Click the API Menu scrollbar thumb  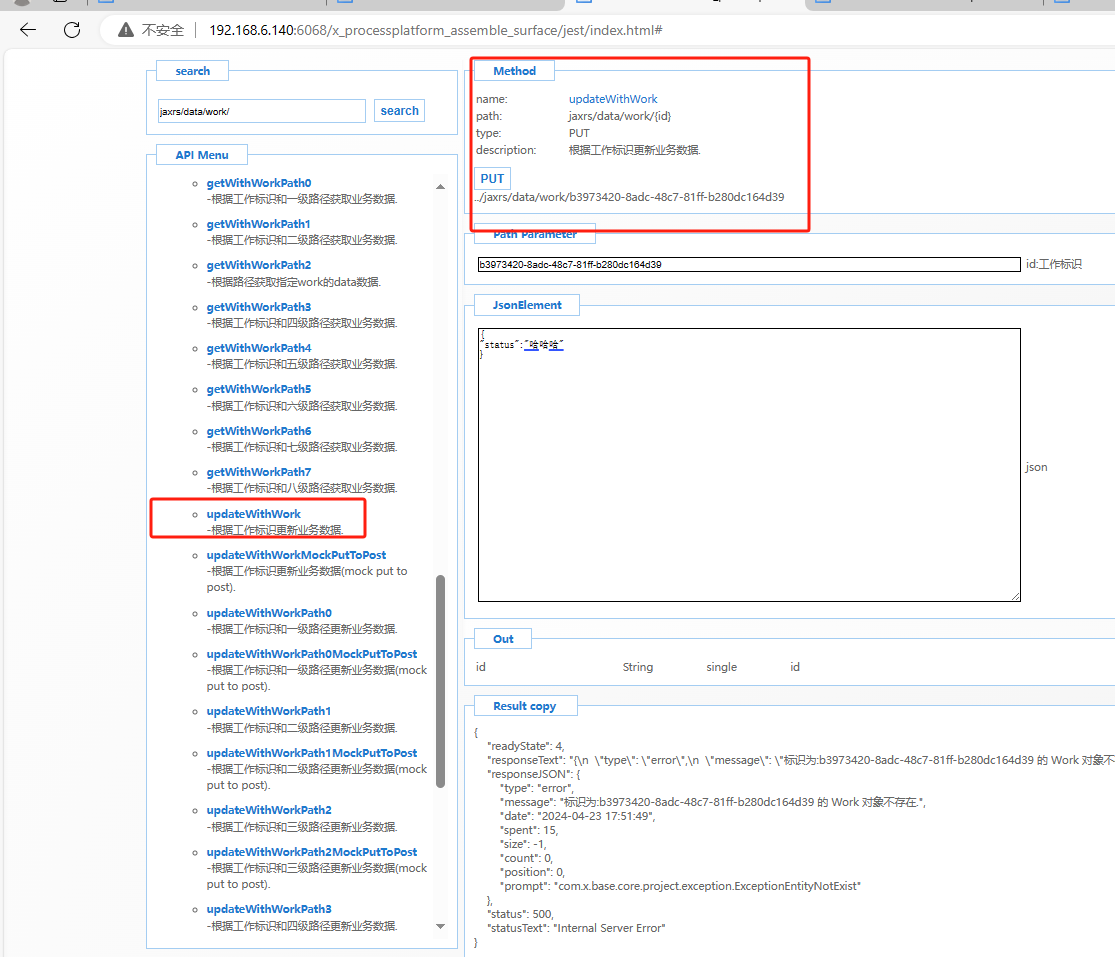point(440,681)
